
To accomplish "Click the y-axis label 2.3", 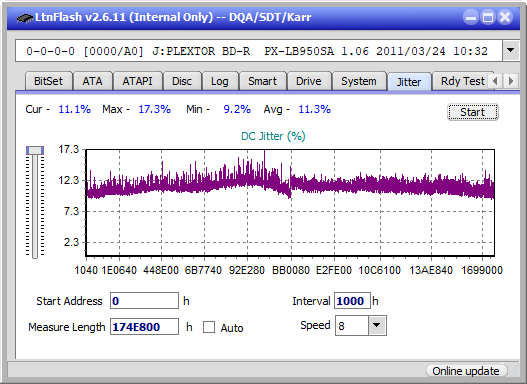I will coord(71,242).
